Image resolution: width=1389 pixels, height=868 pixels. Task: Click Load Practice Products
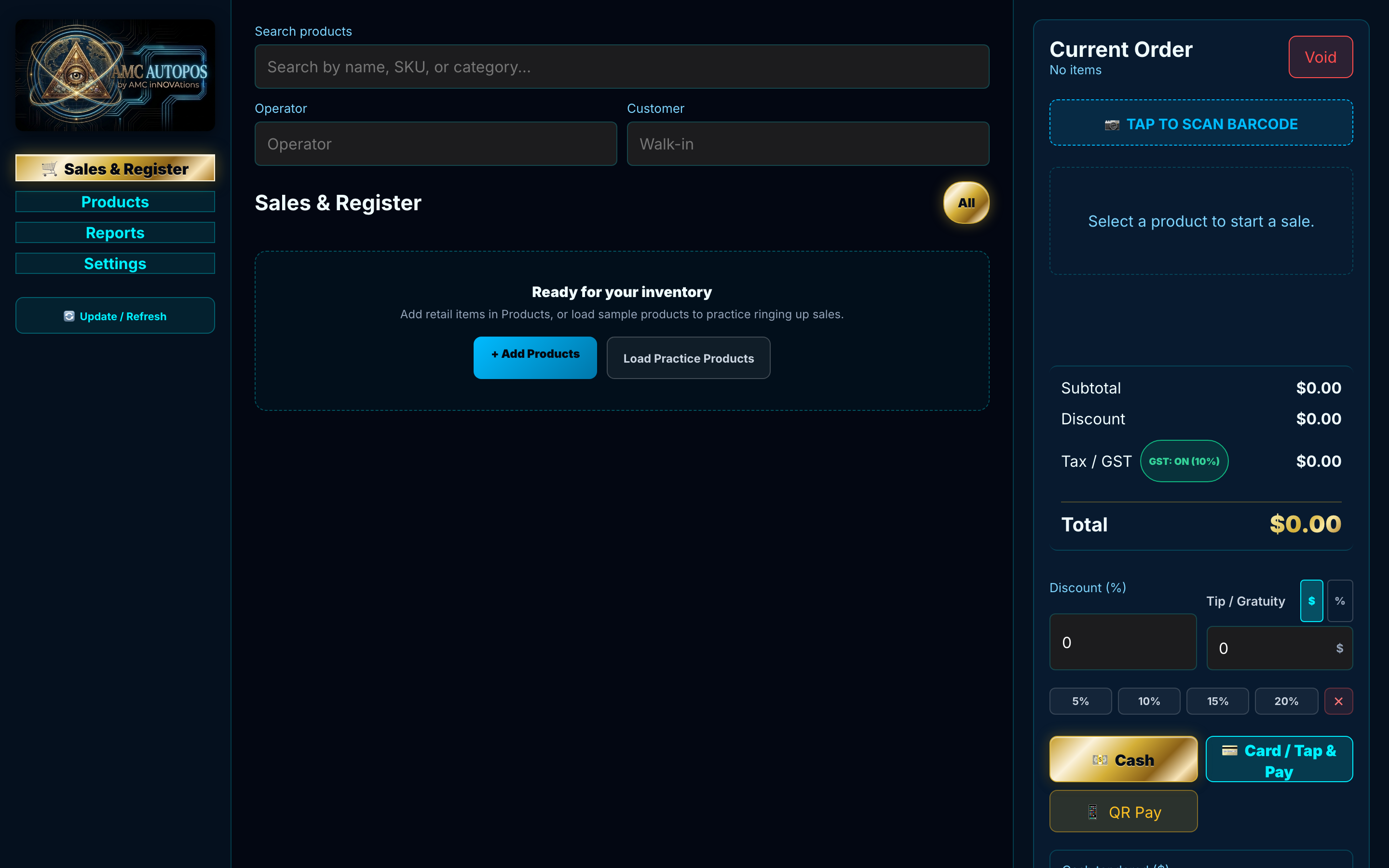point(688,358)
